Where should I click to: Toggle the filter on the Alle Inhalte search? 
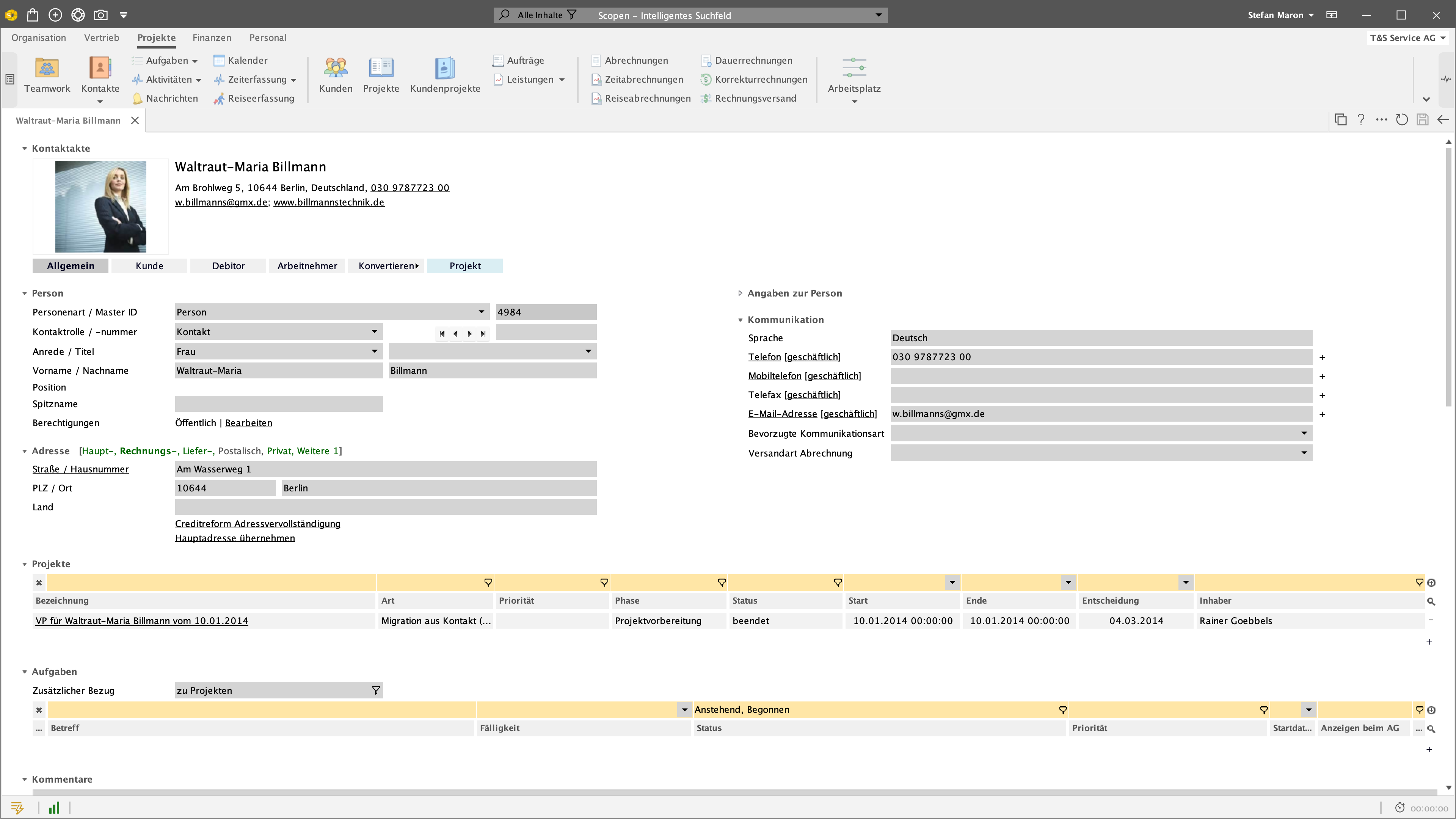[573, 15]
